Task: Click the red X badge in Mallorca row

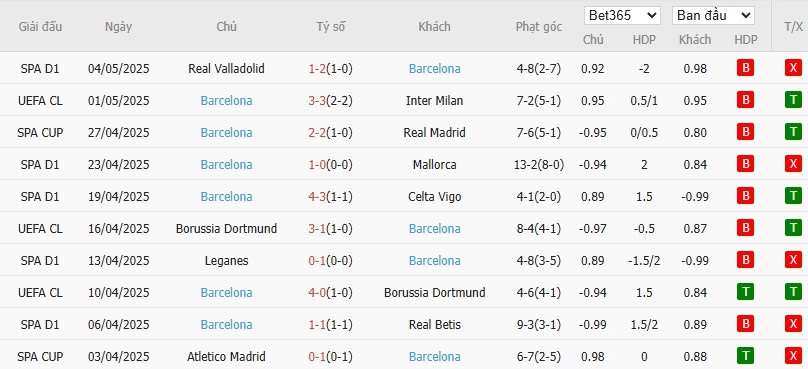Action: pos(793,164)
